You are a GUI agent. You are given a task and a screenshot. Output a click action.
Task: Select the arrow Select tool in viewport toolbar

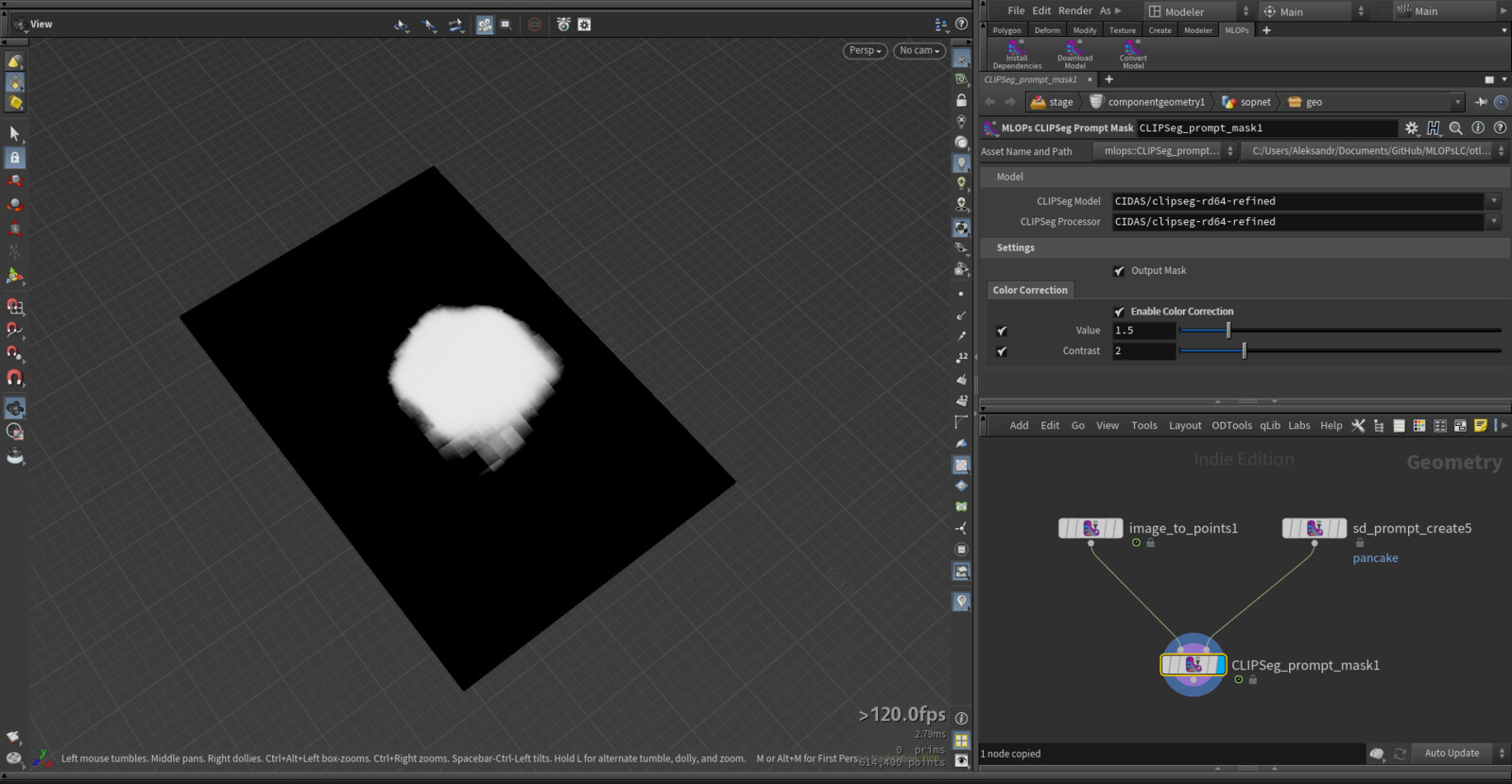(x=15, y=134)
